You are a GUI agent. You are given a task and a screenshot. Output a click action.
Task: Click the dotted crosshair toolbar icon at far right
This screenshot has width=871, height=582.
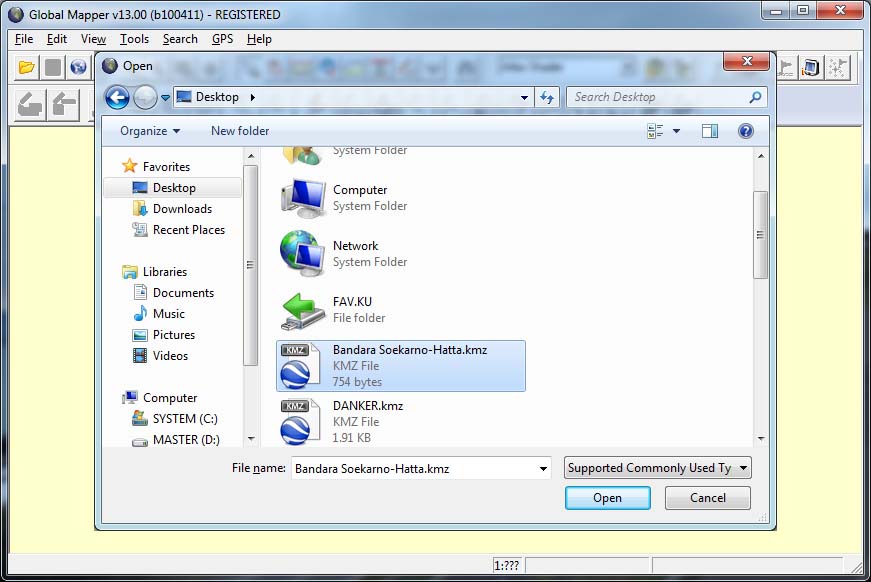point(837,68)
